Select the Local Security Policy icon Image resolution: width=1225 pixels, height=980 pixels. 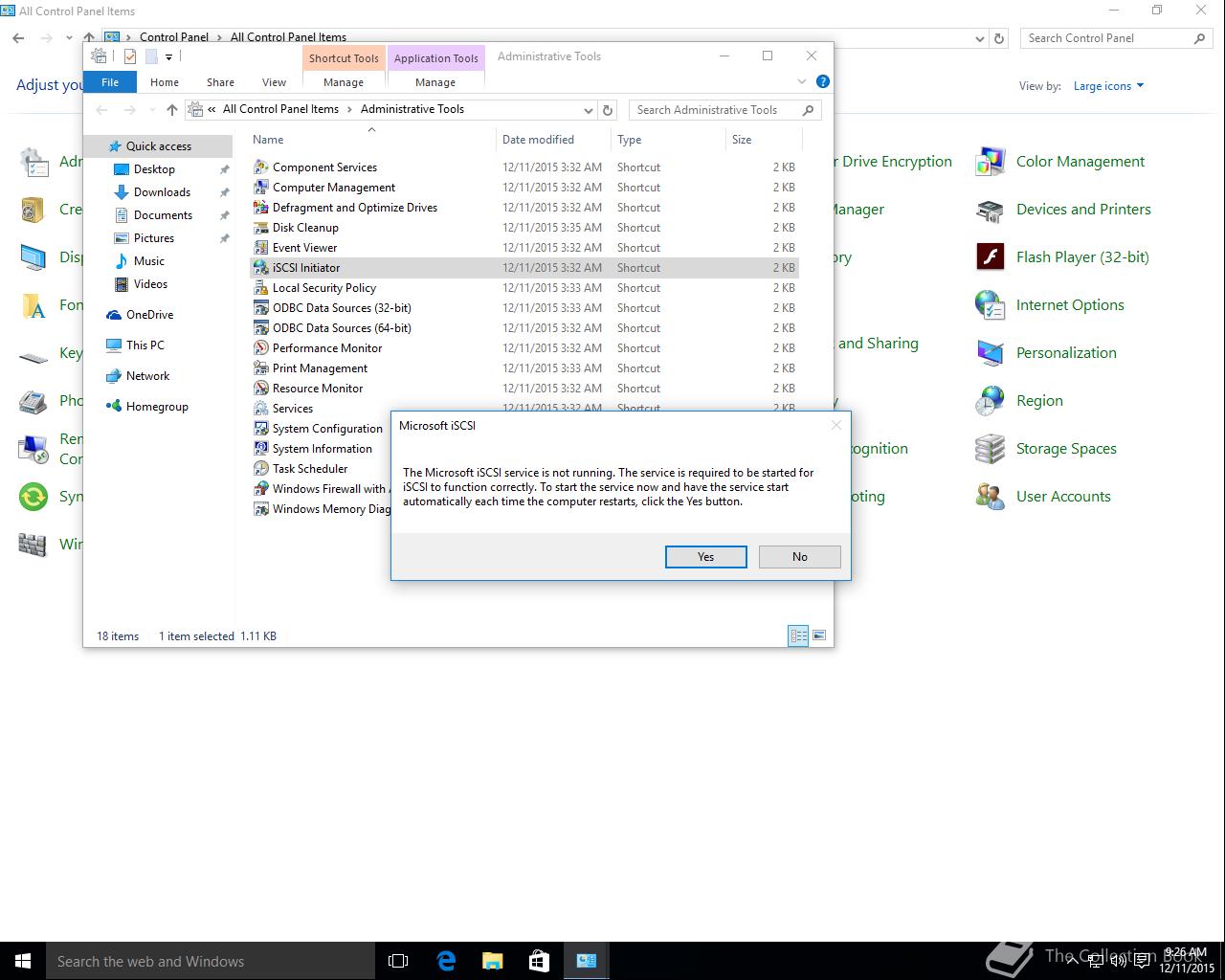(x=261, y=288)
